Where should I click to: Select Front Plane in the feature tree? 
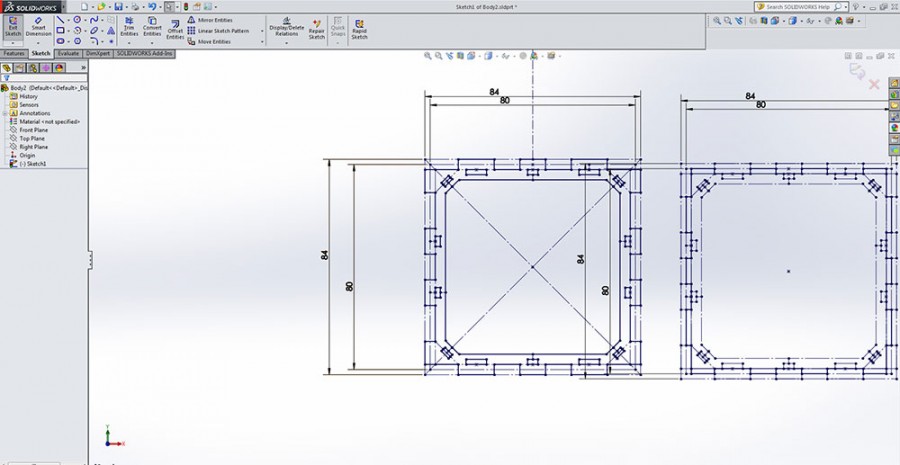click(x=33, y=130)
